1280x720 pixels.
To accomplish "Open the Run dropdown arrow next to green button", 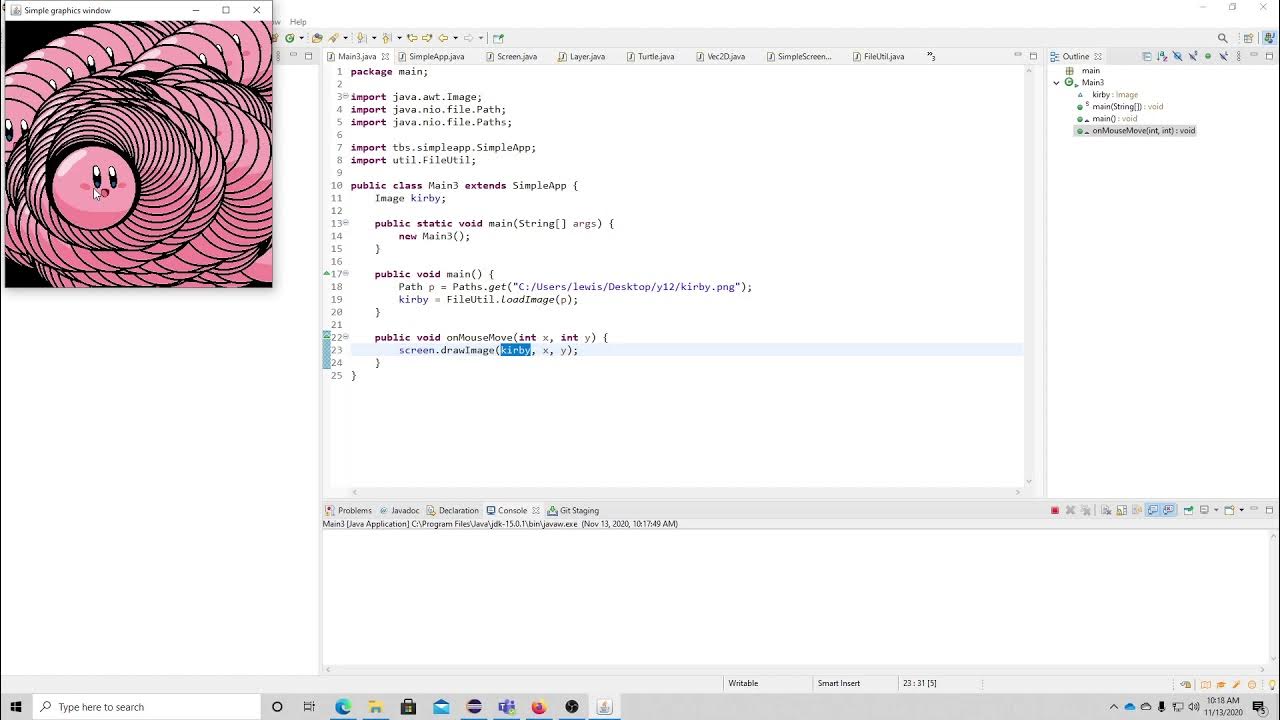I will point(301,38).
